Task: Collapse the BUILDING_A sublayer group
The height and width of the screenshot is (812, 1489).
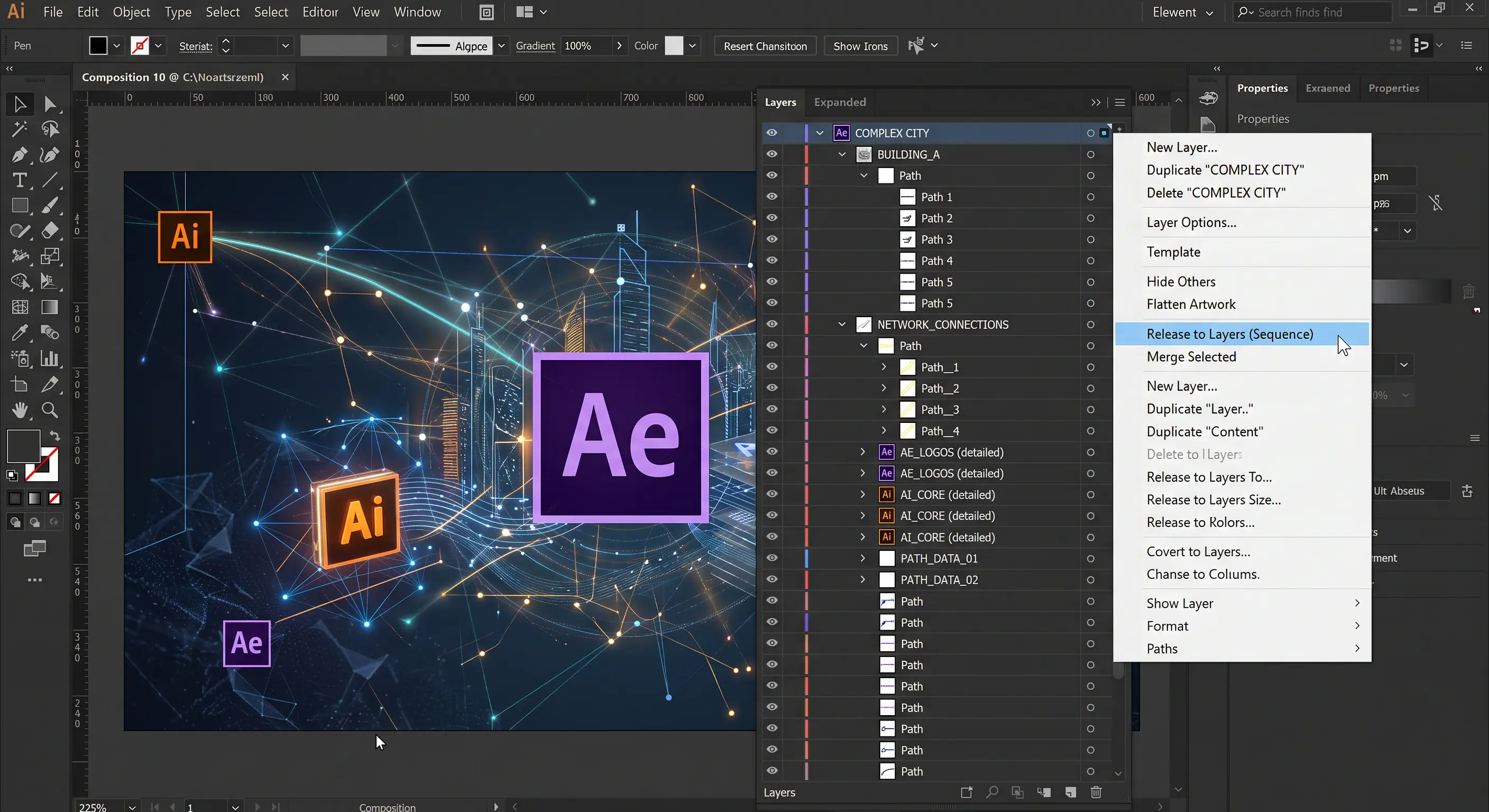Action: tap(842, 154)
